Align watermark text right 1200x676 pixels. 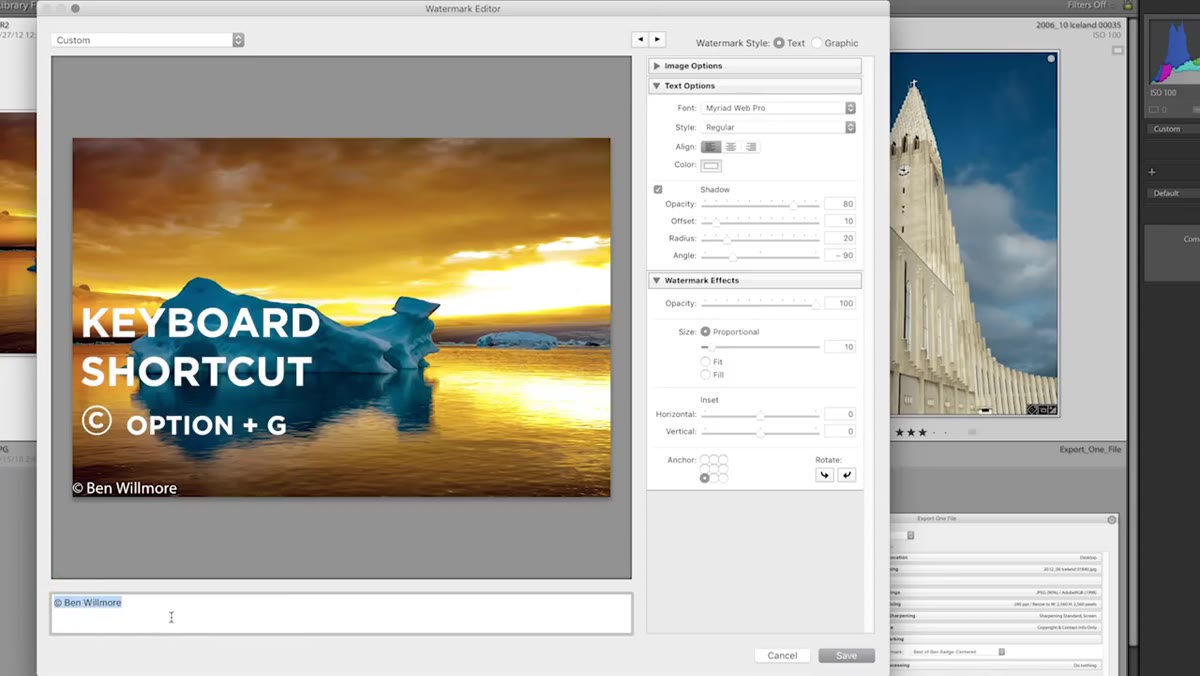(x=751, y=147)
